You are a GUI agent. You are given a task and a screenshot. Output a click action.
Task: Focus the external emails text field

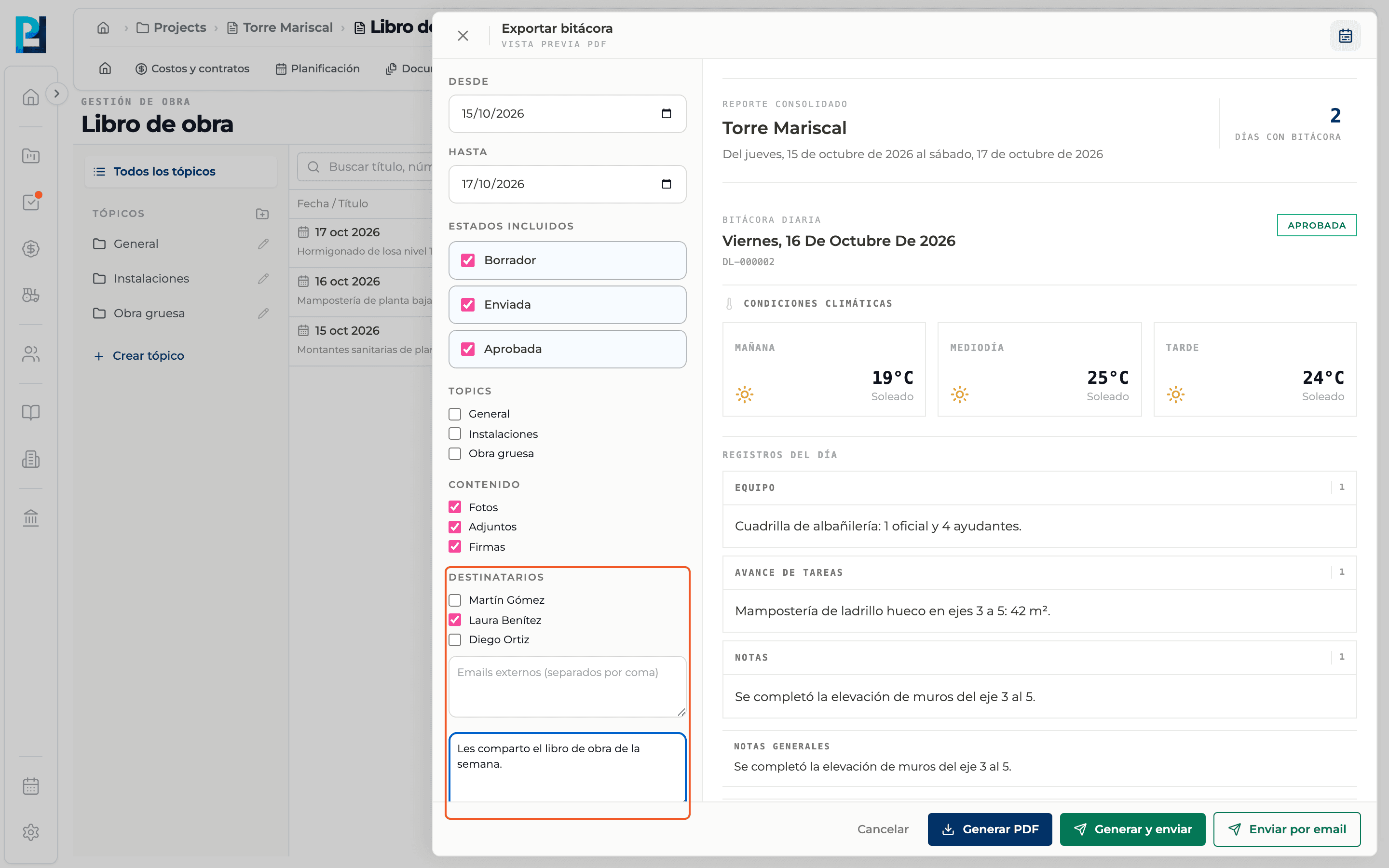[567, 687]
